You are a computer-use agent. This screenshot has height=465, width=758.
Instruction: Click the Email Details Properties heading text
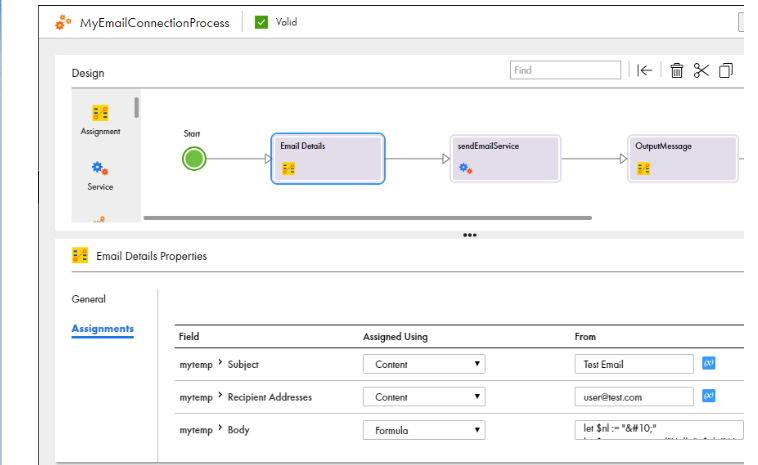pyautogui.click(x=151, y=256)
